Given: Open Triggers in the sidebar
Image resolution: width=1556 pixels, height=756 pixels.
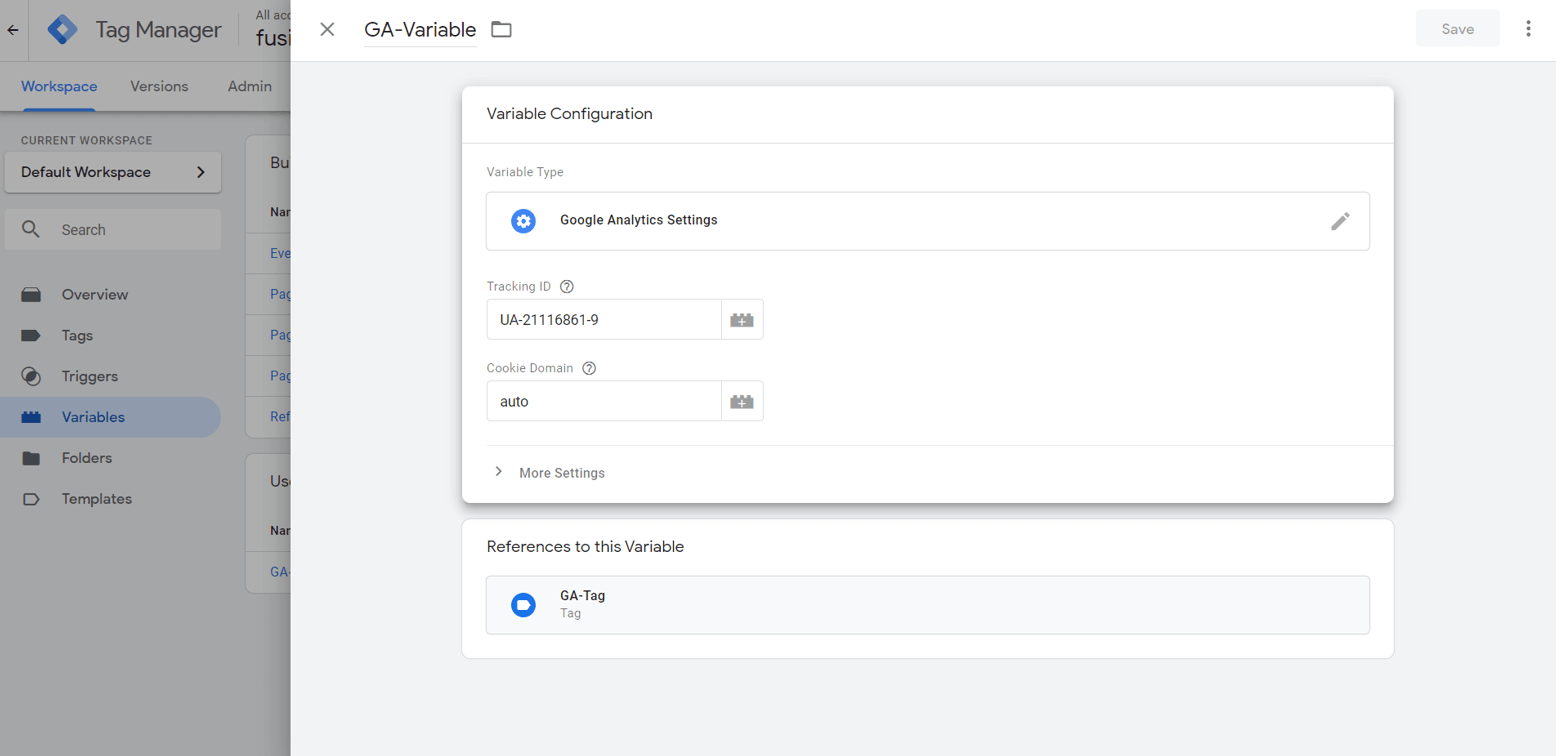Looking at the screenshot, I should [x=90, y=376].
